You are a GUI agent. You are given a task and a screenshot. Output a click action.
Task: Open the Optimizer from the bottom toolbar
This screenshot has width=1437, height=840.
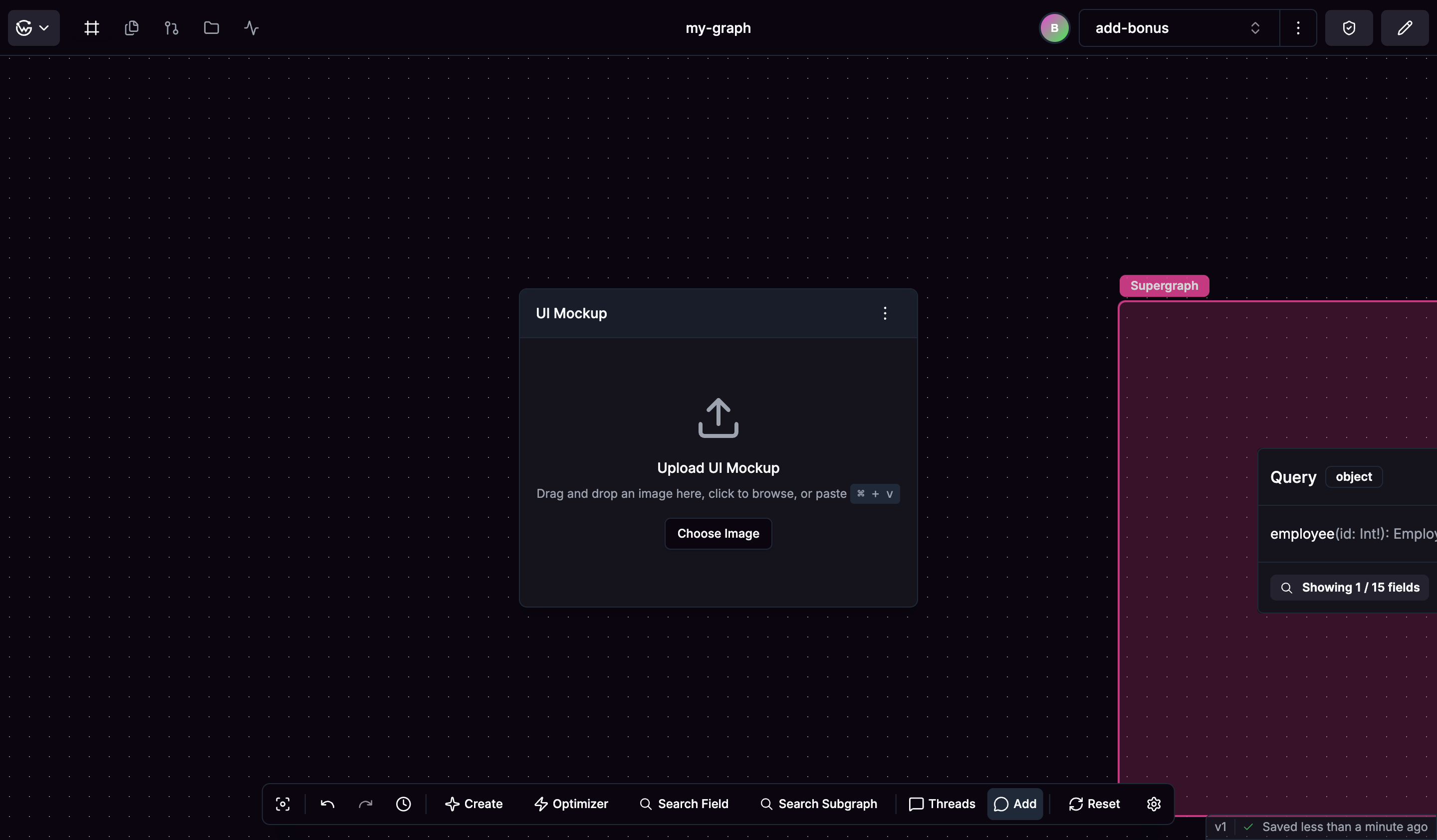572,804
